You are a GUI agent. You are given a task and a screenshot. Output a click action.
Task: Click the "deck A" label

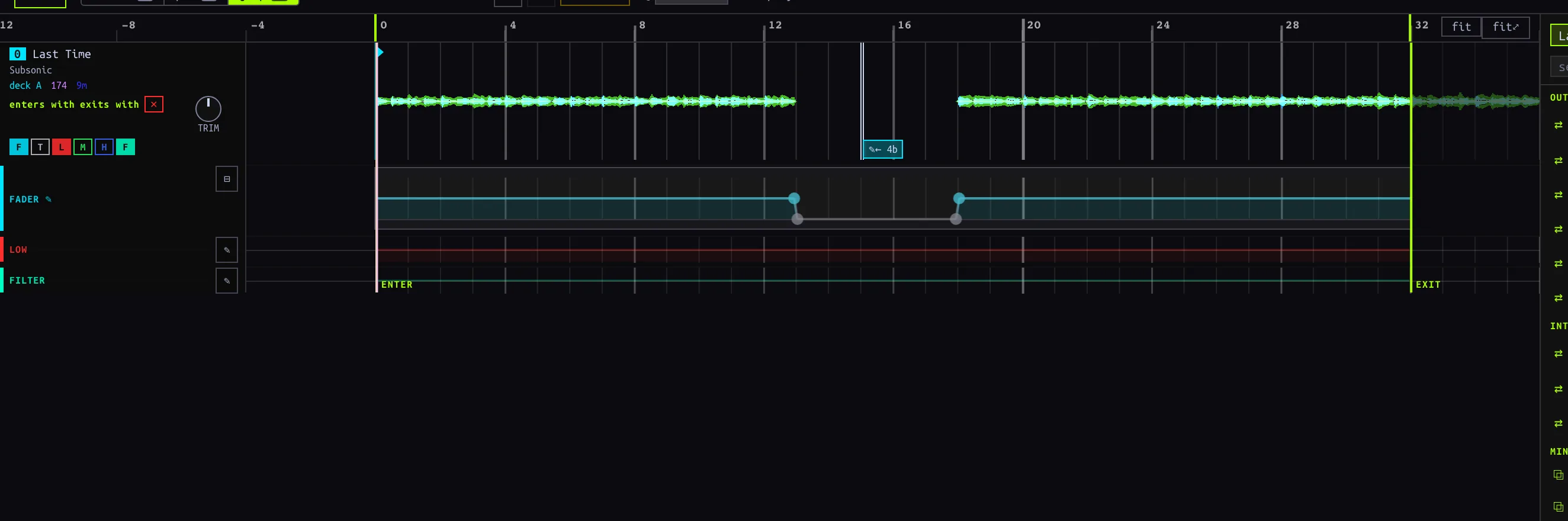tap(25, 85)
